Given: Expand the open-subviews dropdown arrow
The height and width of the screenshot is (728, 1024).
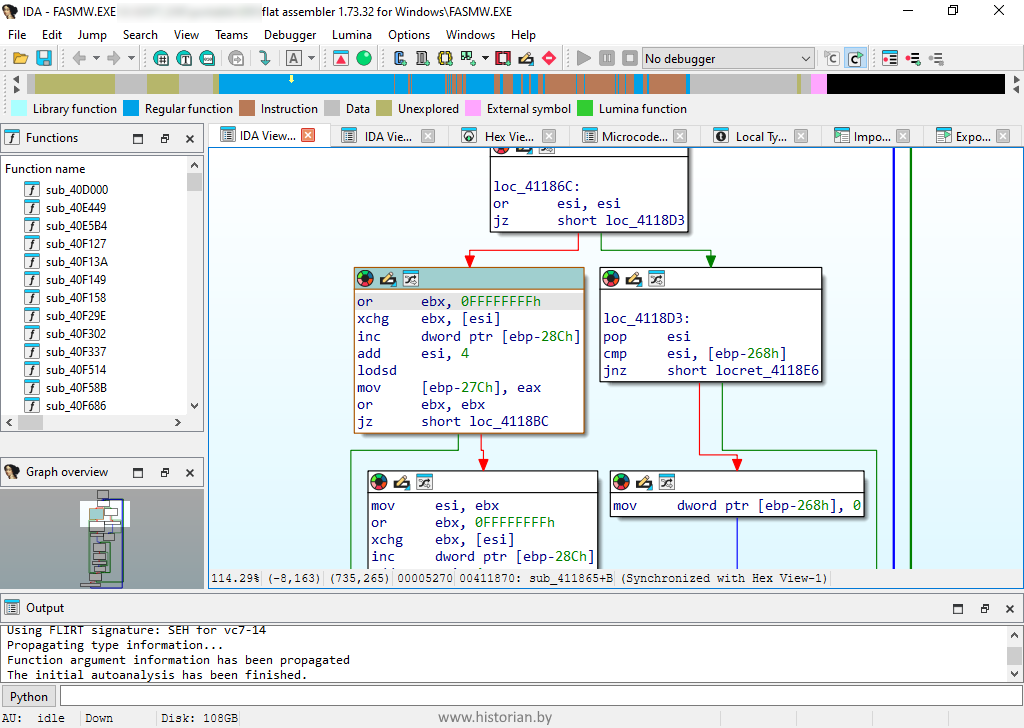Looking at the screenshot, I should [x=485, y=58].
